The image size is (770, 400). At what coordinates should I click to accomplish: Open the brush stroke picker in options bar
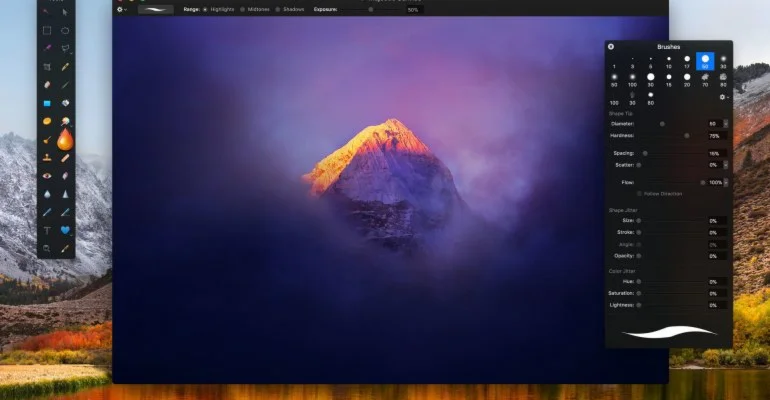point(156,9)
